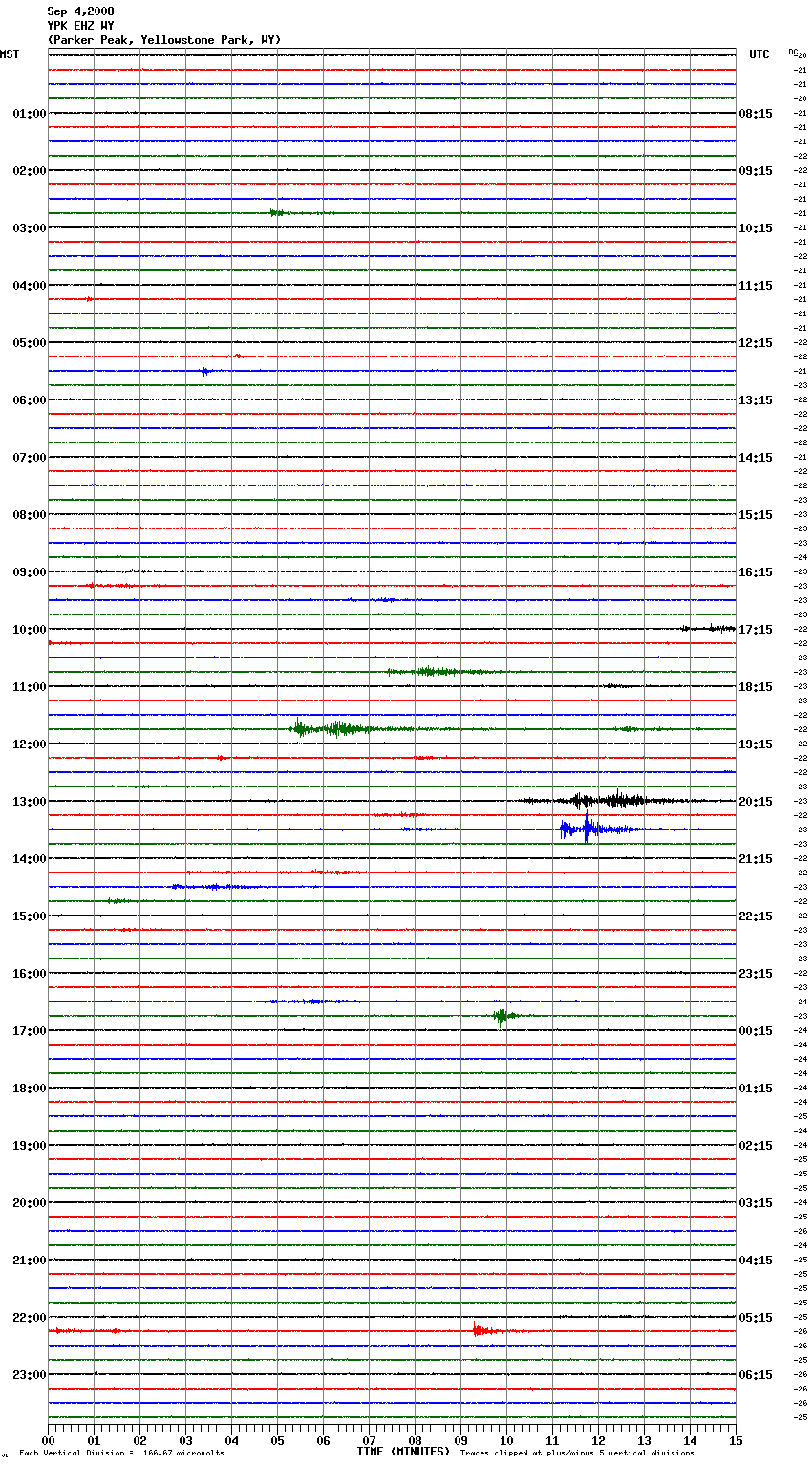812x1466 pixels.
Task: Click the date header 'Sep 4,2008'
Action: [x=80, y=11]
